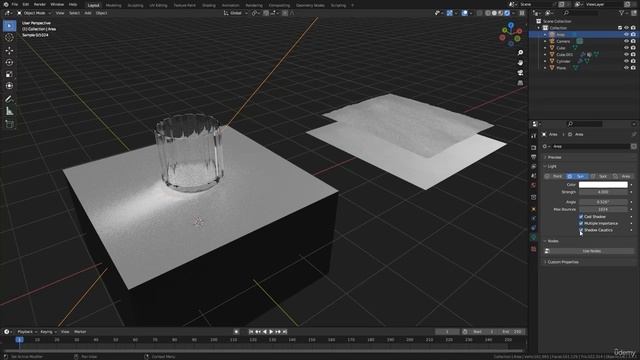Play the animation in the timeline
Image resolution: width=640 pixels, height=360 pixels.
tap(271, 332)
